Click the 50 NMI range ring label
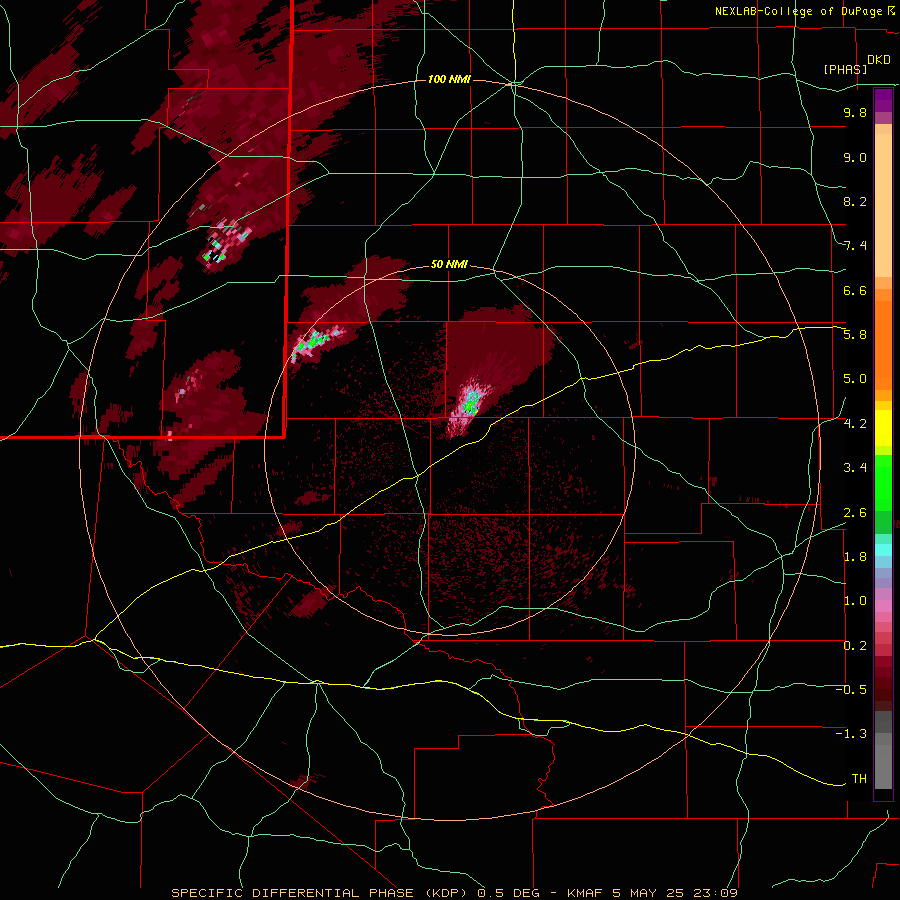This screenshot has height=900, width=900. click(449, 264)
